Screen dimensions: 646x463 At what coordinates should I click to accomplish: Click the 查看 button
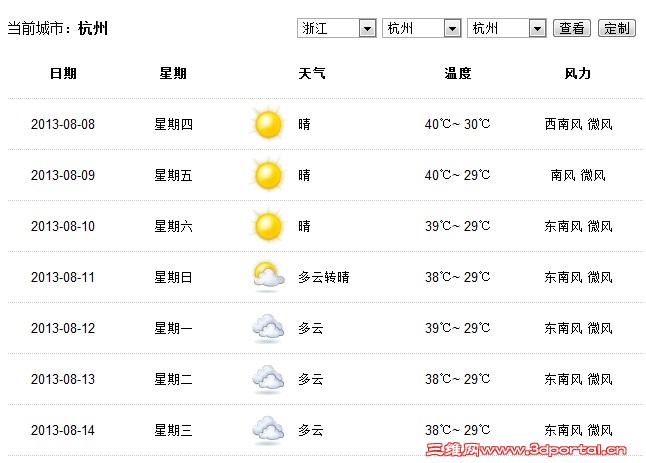point(572,28)
